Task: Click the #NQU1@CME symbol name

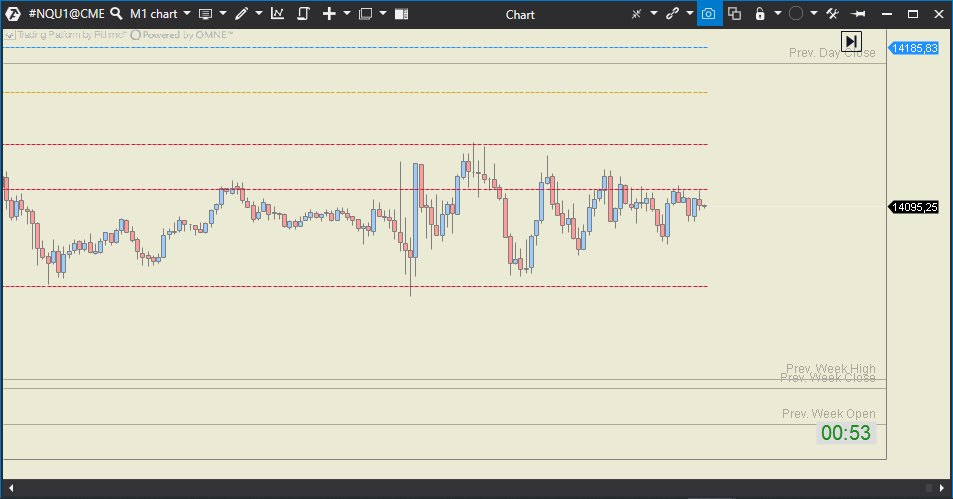Action: 67,13
